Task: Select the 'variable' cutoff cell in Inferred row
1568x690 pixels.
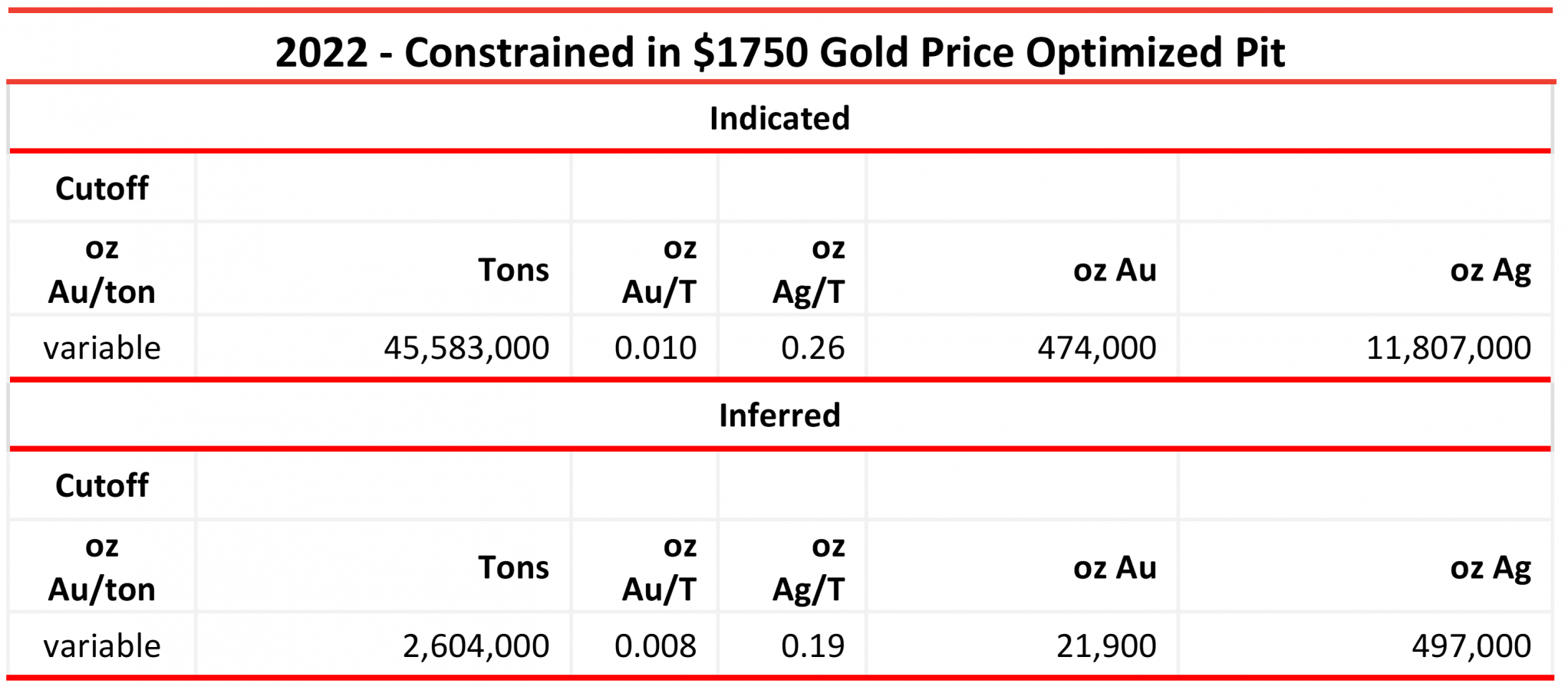Action: [x=102, y=646]
